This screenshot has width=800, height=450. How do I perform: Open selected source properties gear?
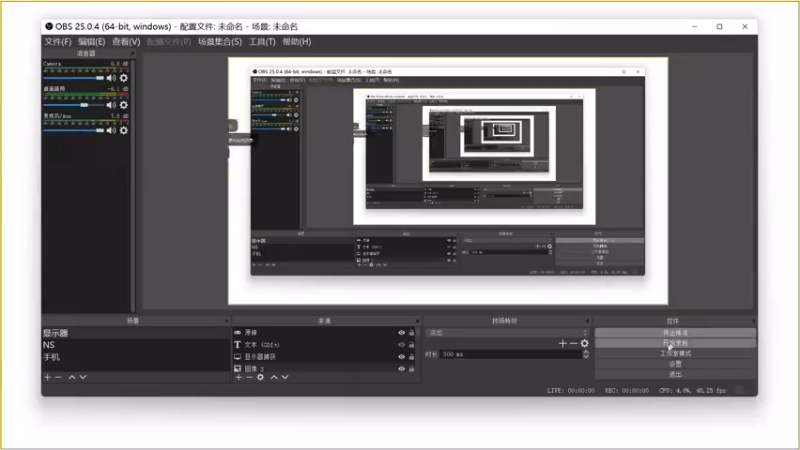[x=260, y=377]
